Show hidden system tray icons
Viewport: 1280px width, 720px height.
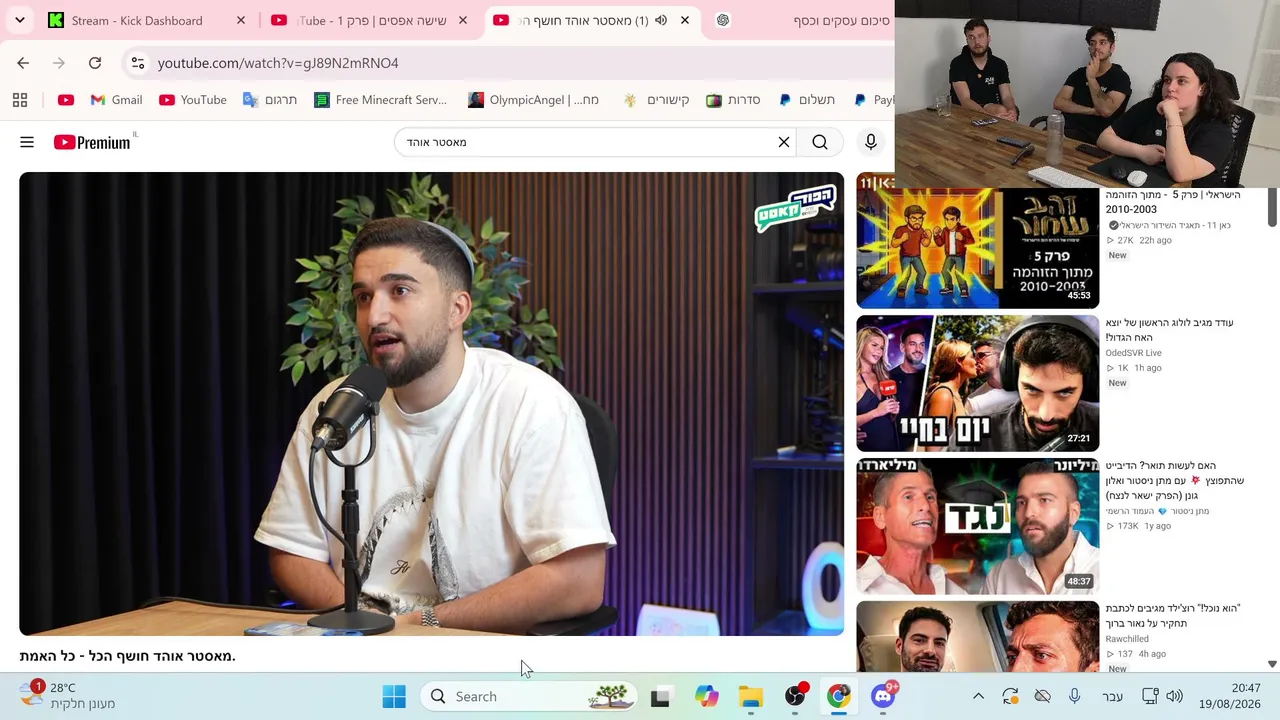coord(978,696)
